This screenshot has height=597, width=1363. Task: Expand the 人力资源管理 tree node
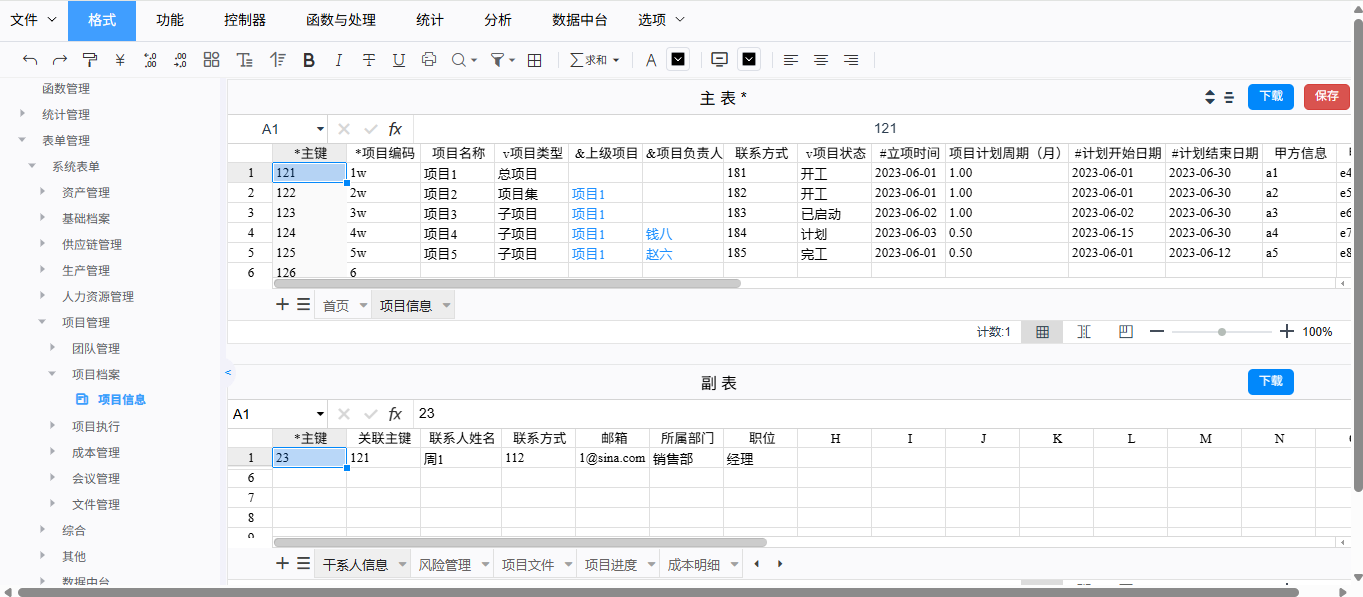pyautogui.click(x=42, y=296)
